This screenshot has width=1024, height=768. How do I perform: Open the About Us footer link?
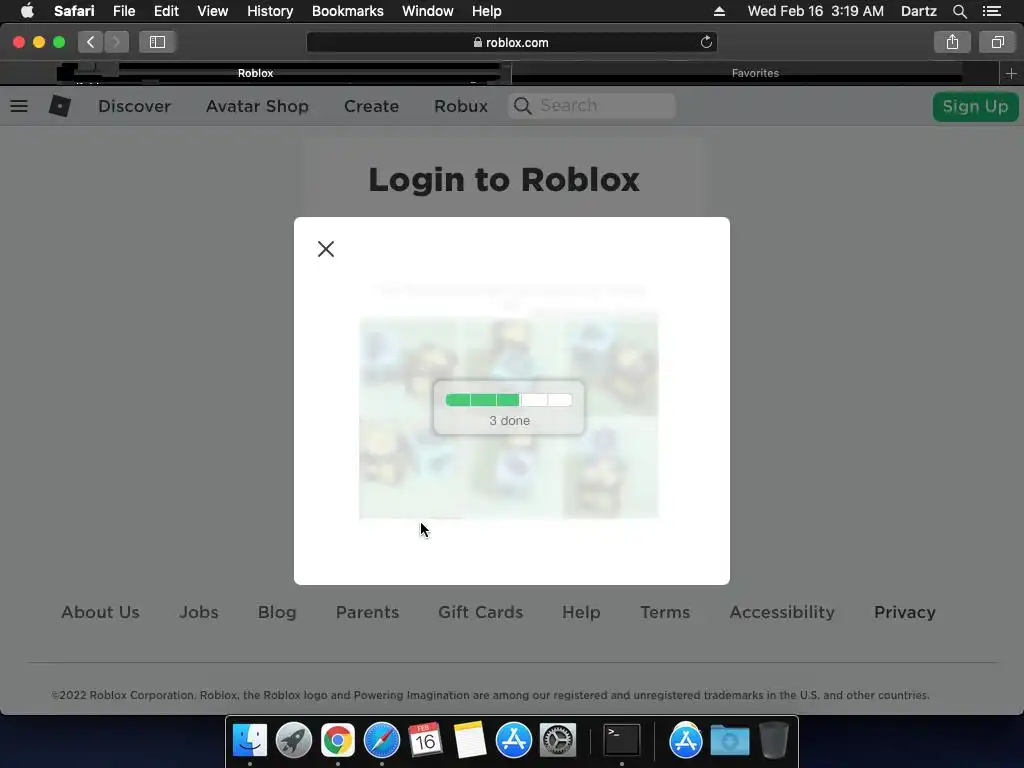(x=101, y=612)
